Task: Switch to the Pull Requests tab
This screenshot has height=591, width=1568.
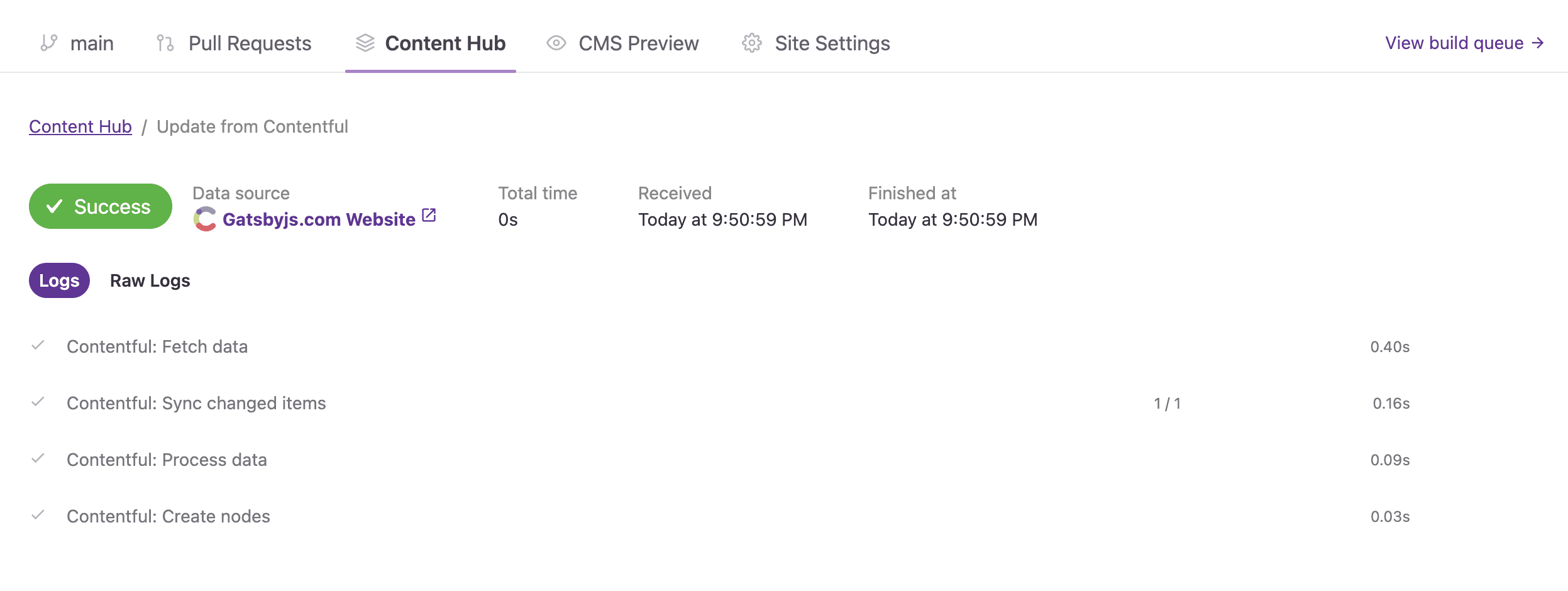Action: tap(250, 43)
